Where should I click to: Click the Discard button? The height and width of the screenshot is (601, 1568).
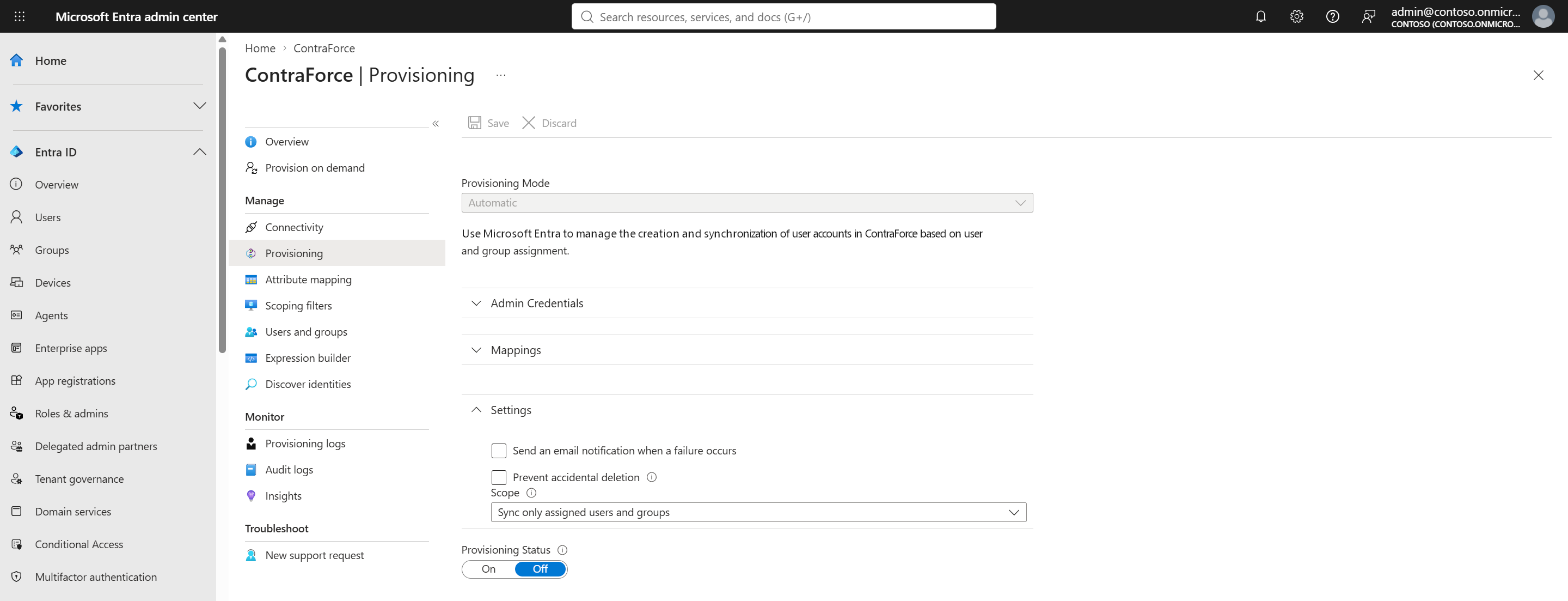coord(549,123)
